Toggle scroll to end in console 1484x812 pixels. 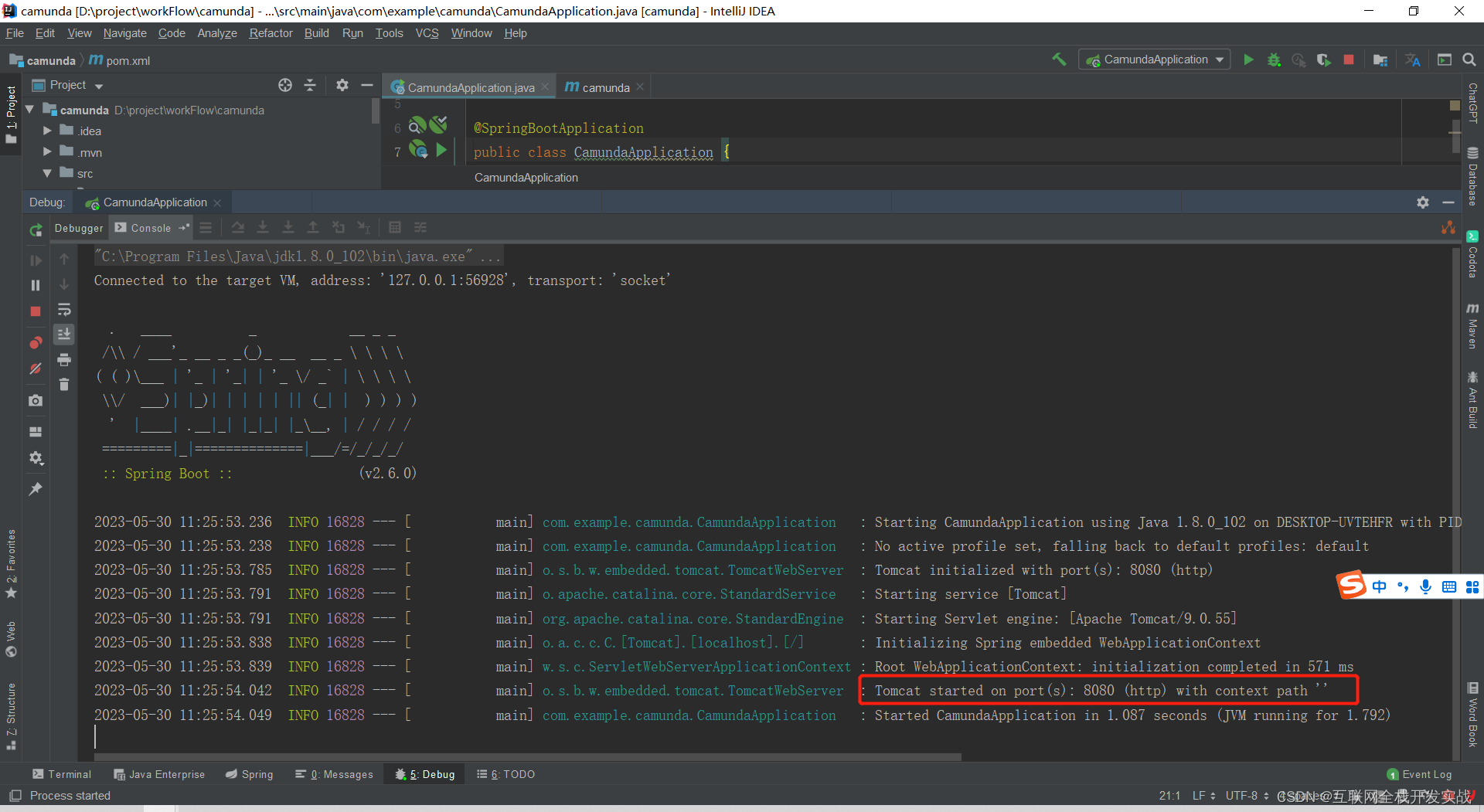[x=64, y=334]
